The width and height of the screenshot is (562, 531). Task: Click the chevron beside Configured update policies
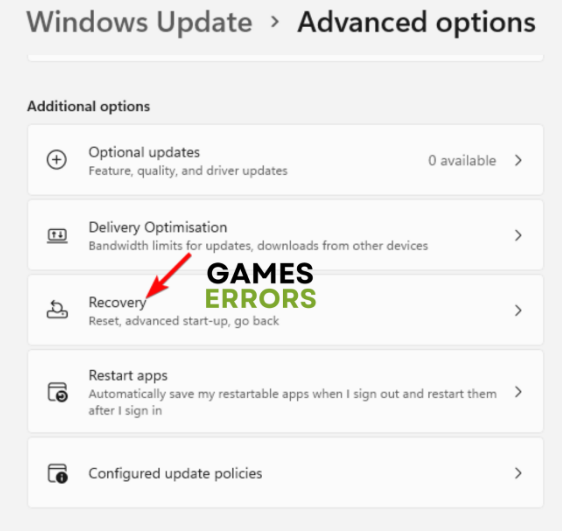[518, 473]
